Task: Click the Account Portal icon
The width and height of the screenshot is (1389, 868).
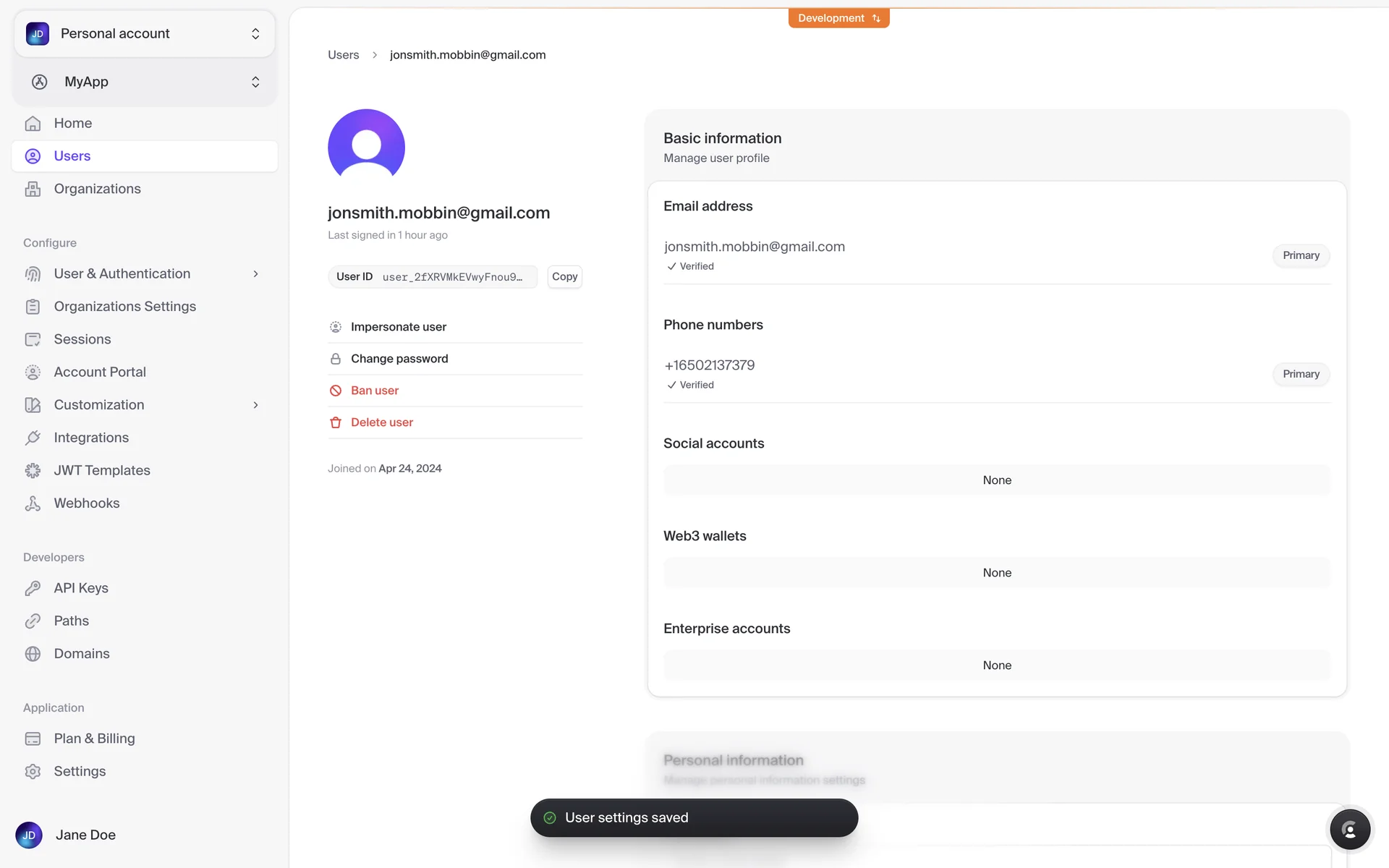Action: tap(33, 373)
